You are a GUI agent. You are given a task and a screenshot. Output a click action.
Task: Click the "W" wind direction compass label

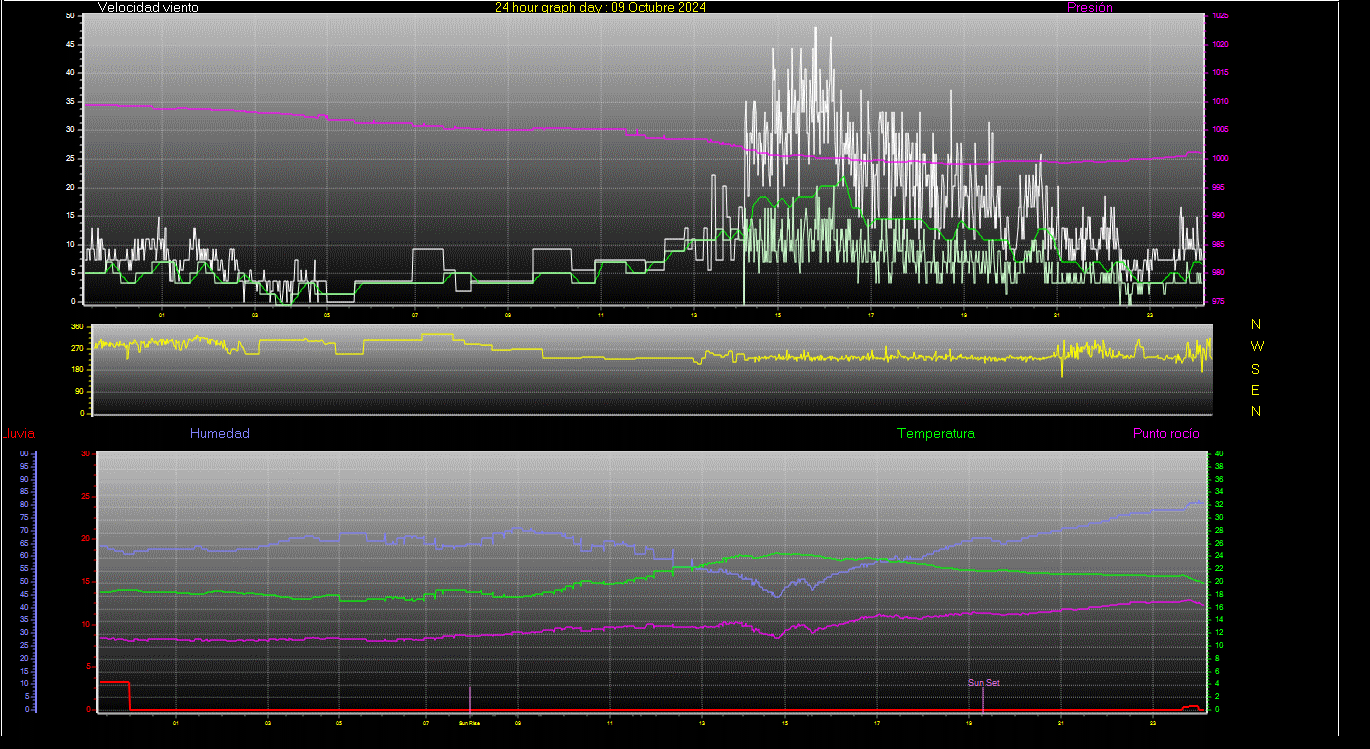(1257, 346)
